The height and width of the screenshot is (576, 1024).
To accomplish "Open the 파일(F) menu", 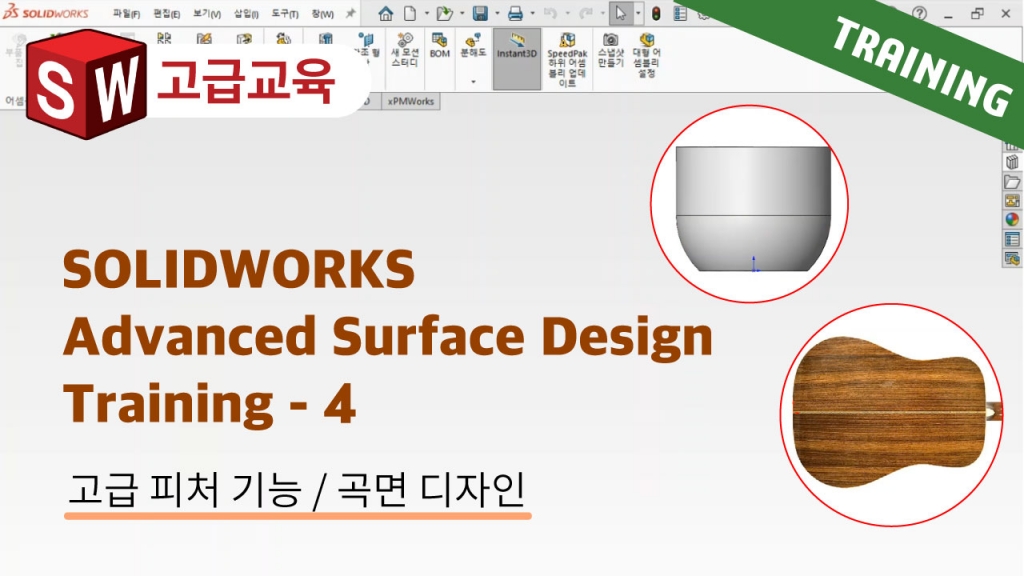I will pyautogui.click(x=126, y=14).
